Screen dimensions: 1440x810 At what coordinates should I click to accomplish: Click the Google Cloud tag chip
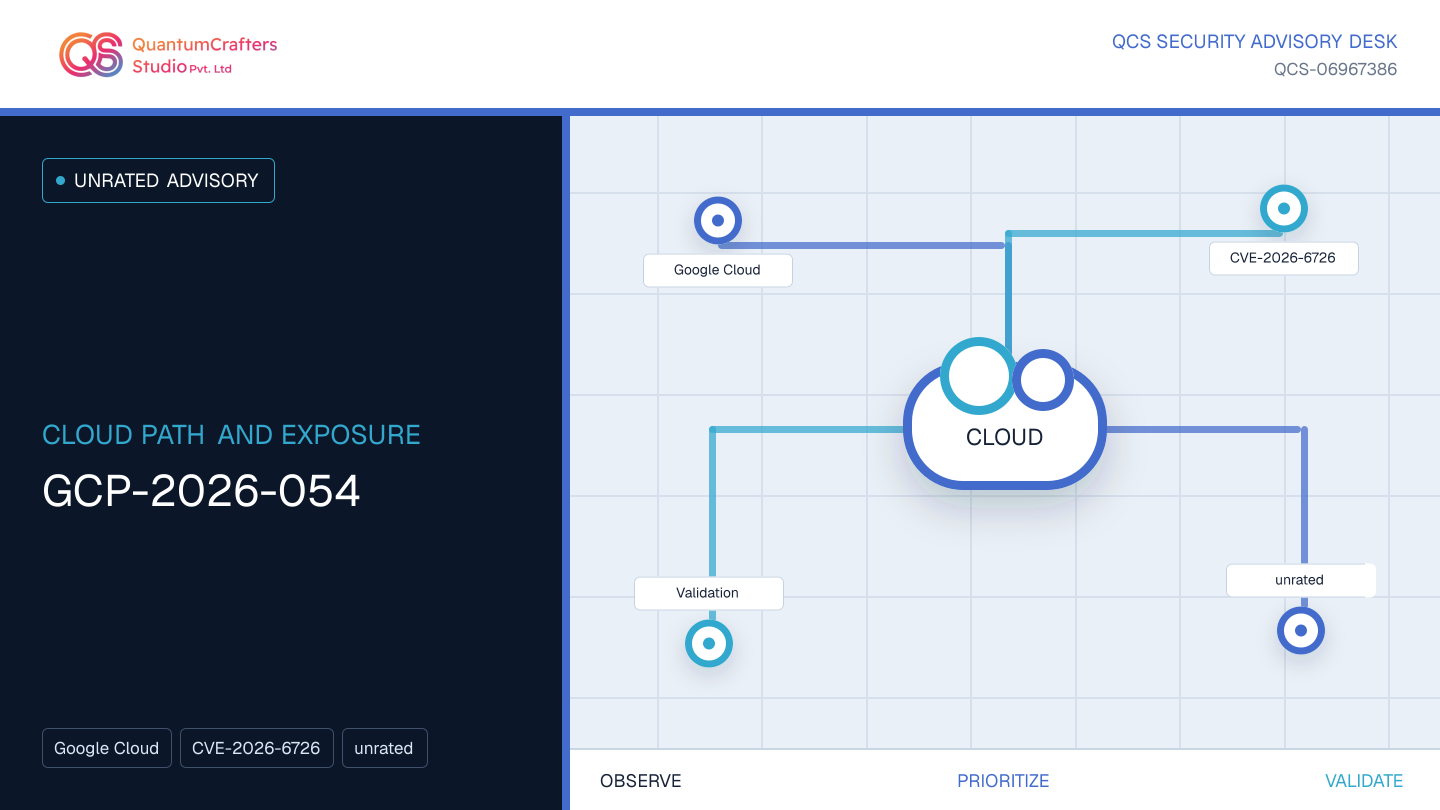point(107,748)
